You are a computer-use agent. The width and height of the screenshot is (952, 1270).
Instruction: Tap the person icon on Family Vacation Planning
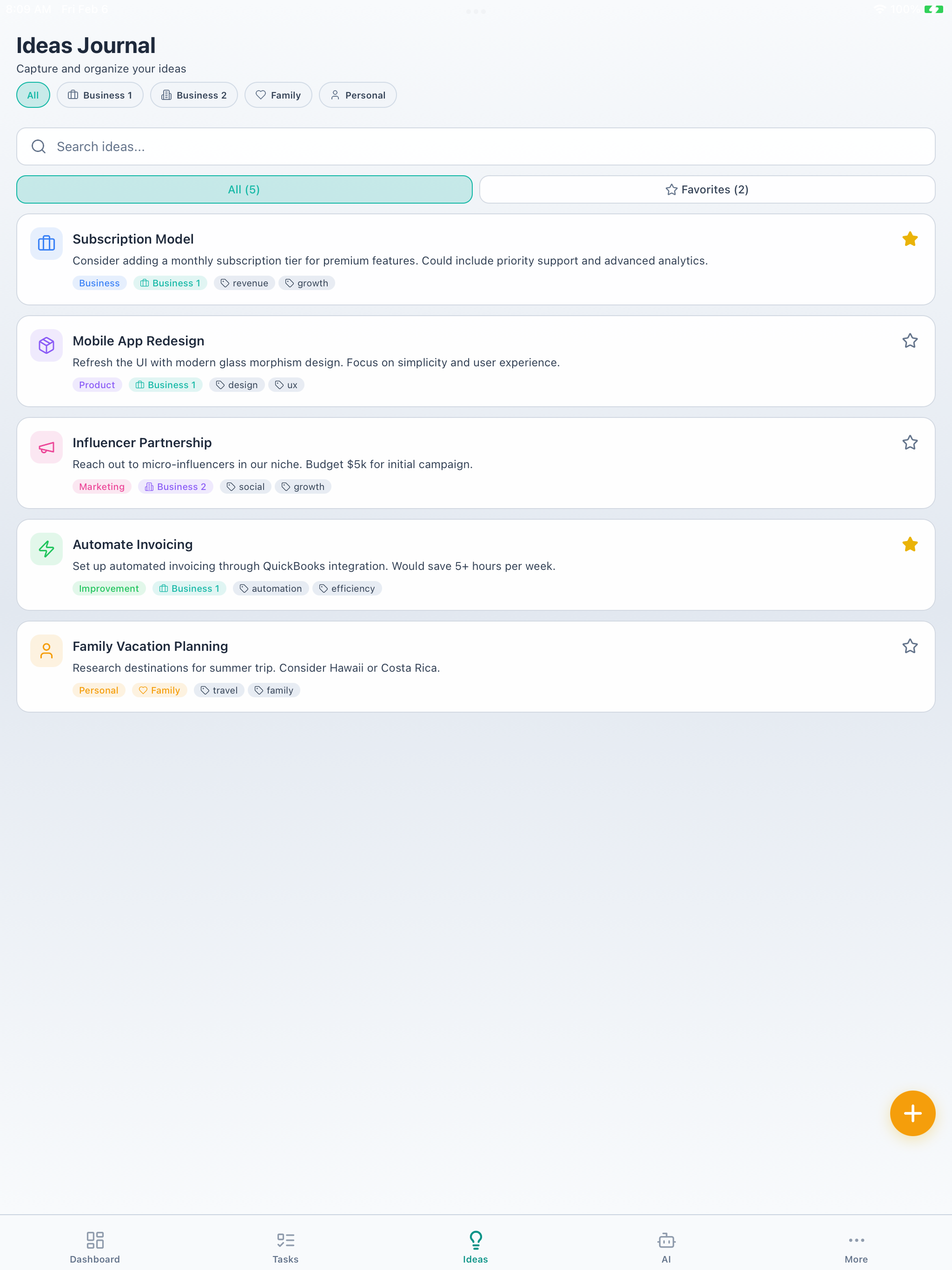point(46,650)
